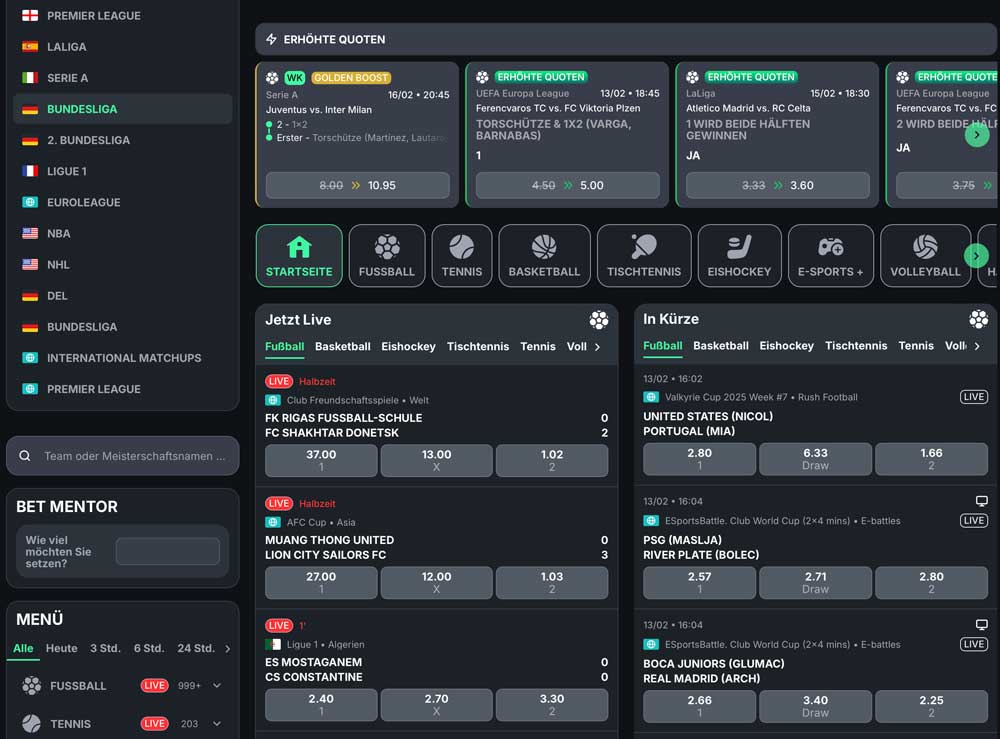Click the stream monitor icon for Boca Juniors
The width and height of the screenshot is (1000, 739).
pos(982,625)
